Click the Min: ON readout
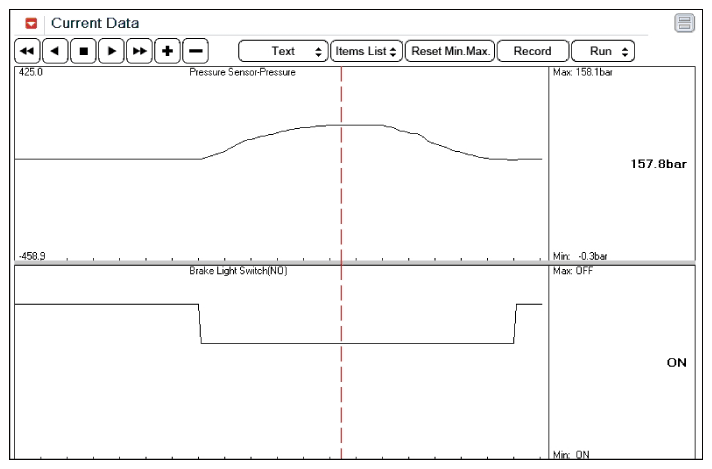The width and height of the screenshot is (712, 469). (571, 454)
